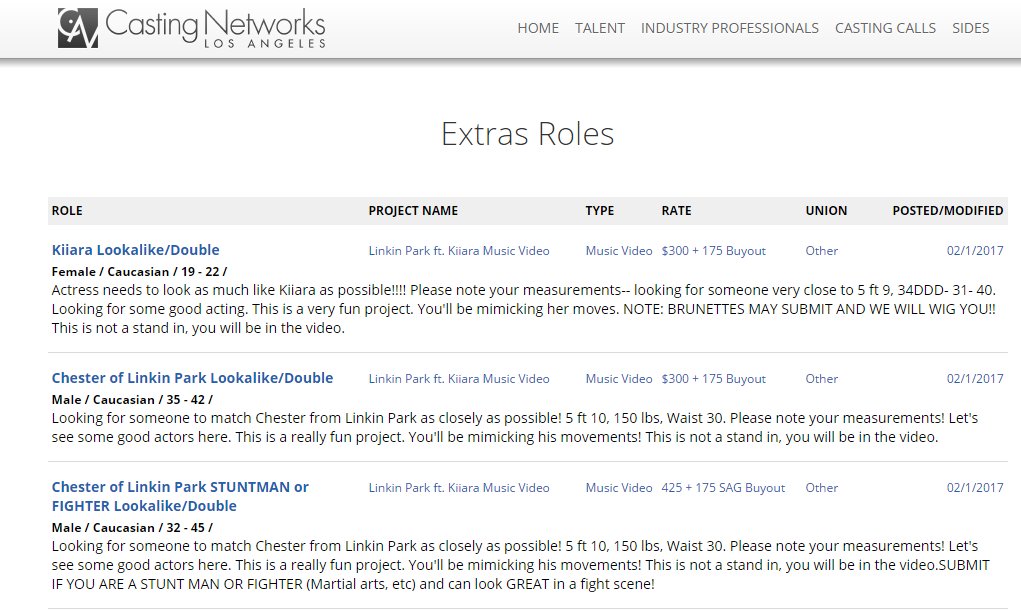Click 02/1/2017 date in Chester Lookalike/Double row

(975, 379)
